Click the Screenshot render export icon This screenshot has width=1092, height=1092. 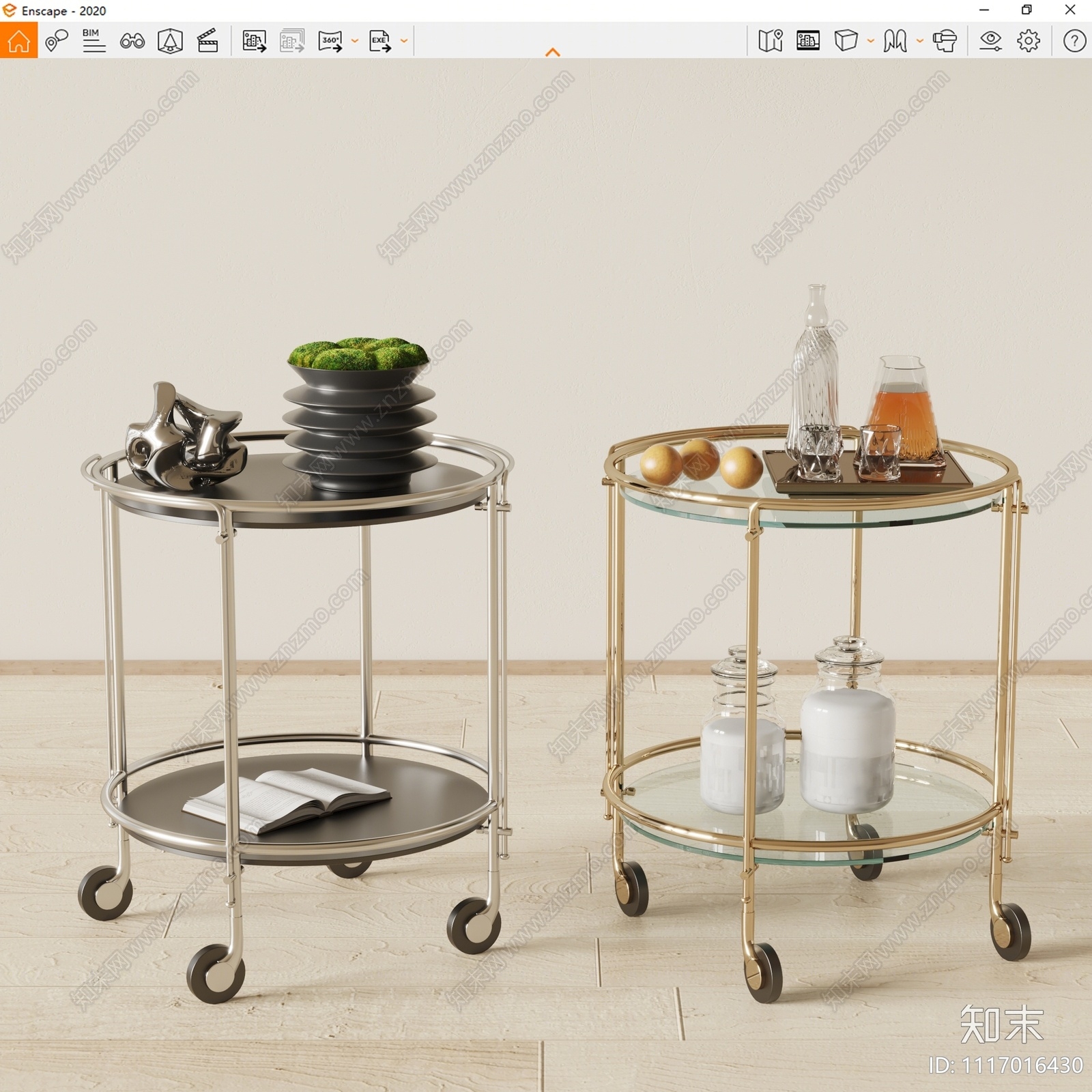pos(255,41)
